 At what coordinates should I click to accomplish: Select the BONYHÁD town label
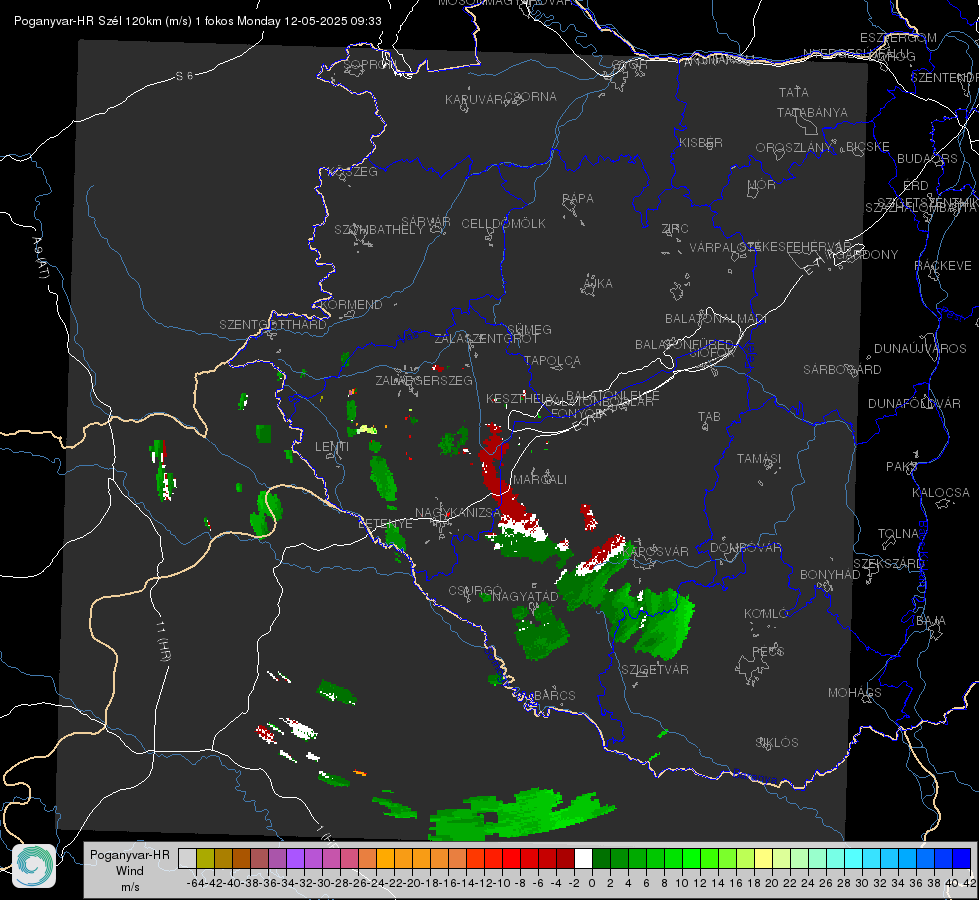830,575
